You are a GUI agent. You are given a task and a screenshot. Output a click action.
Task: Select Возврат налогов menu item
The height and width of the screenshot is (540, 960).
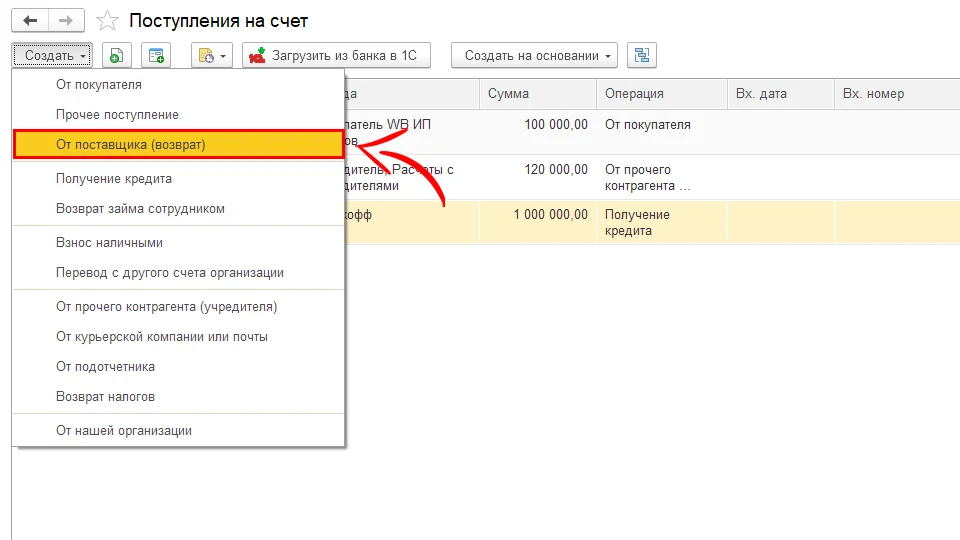pyautogui.click(x=105, y=397)
